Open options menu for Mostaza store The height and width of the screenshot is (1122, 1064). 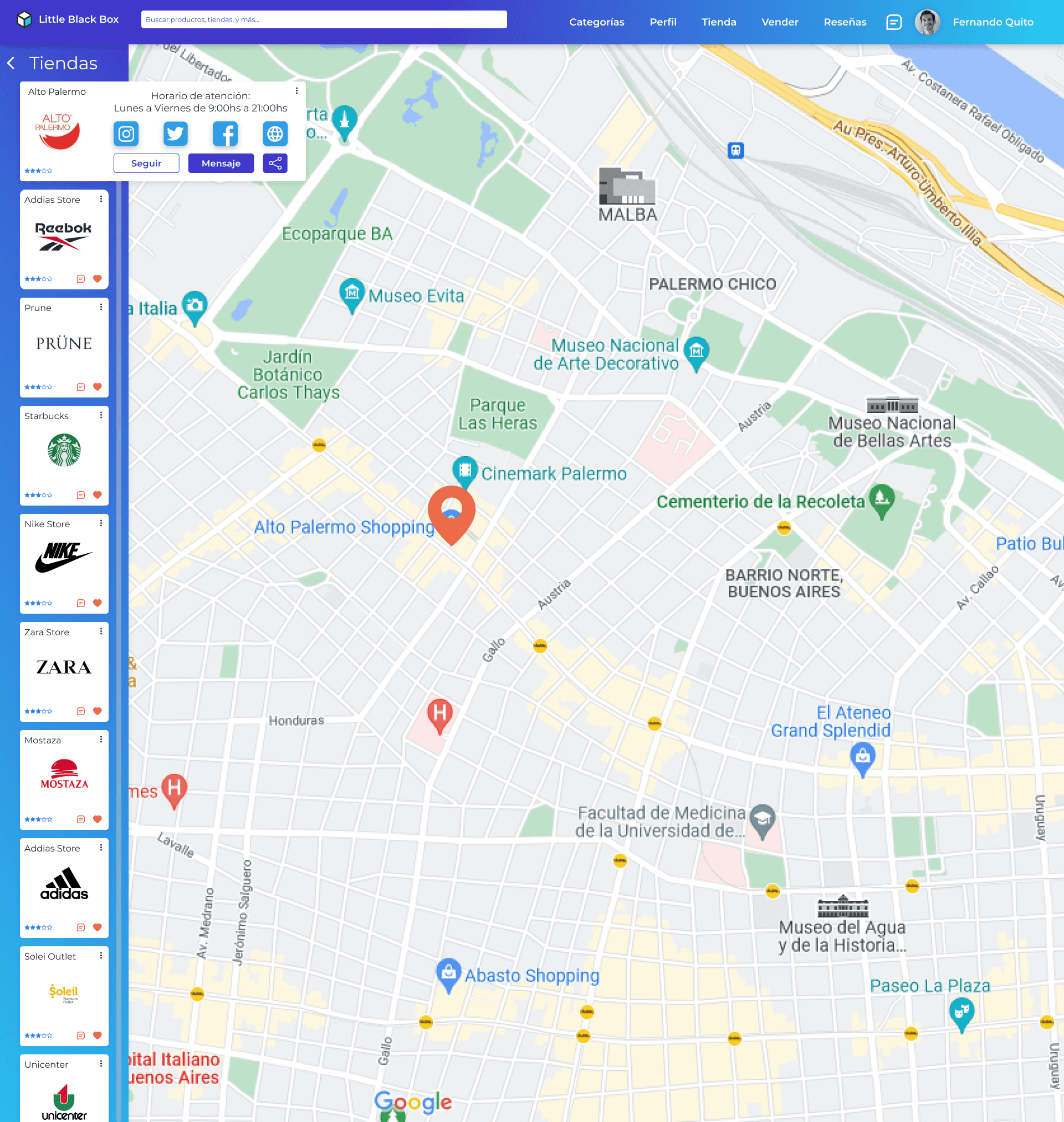[101, 739]
